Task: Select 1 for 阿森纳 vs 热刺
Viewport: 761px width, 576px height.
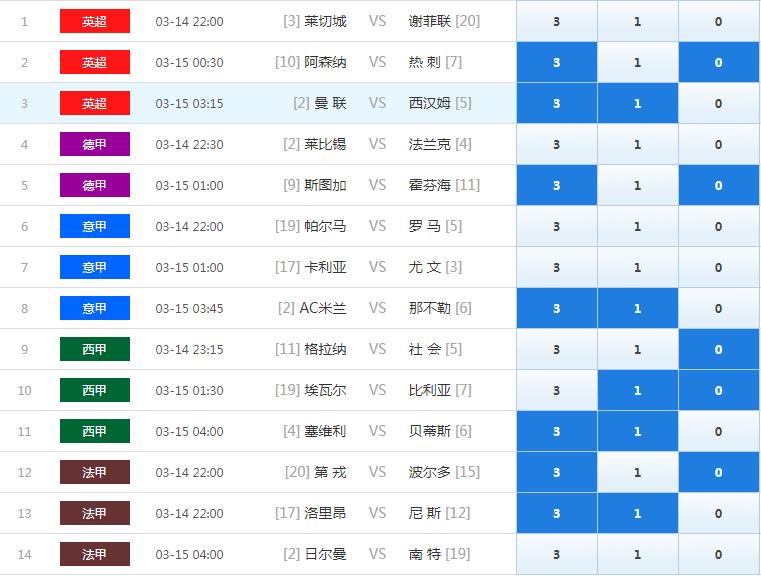Action: [x=638, y=62]
